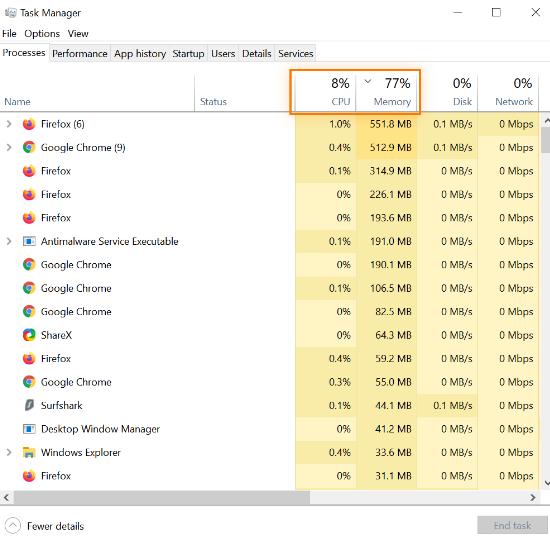Switch to the Users tab
550x541 pixels.
pyautogui.click(x=223, y=54)
